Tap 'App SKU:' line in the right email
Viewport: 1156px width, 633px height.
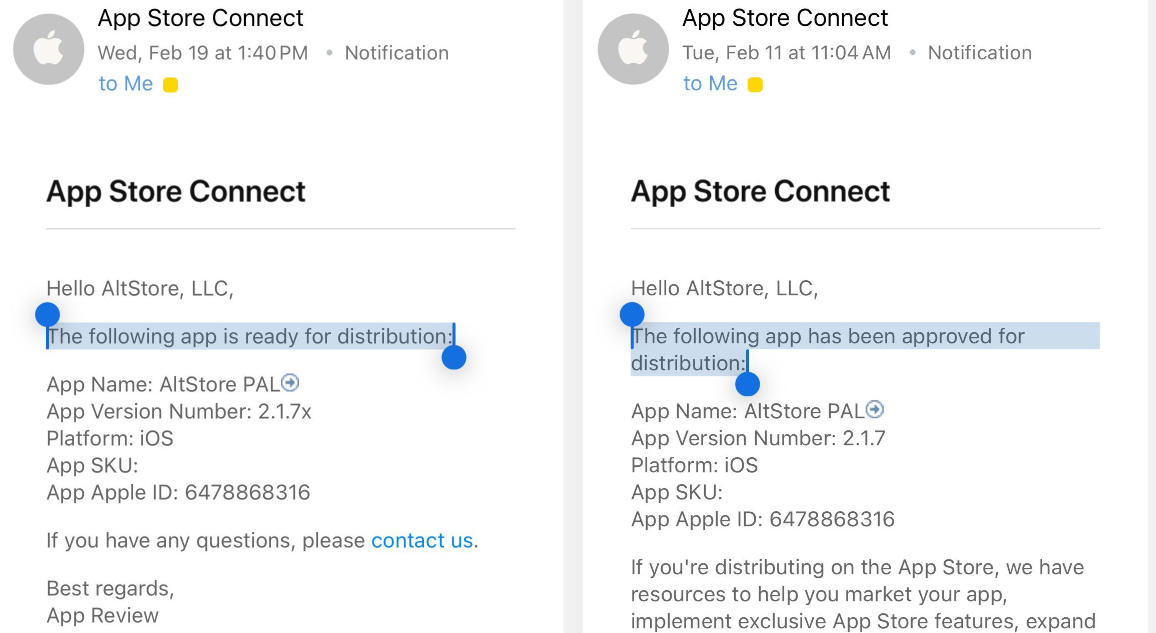tap(677, 492)
